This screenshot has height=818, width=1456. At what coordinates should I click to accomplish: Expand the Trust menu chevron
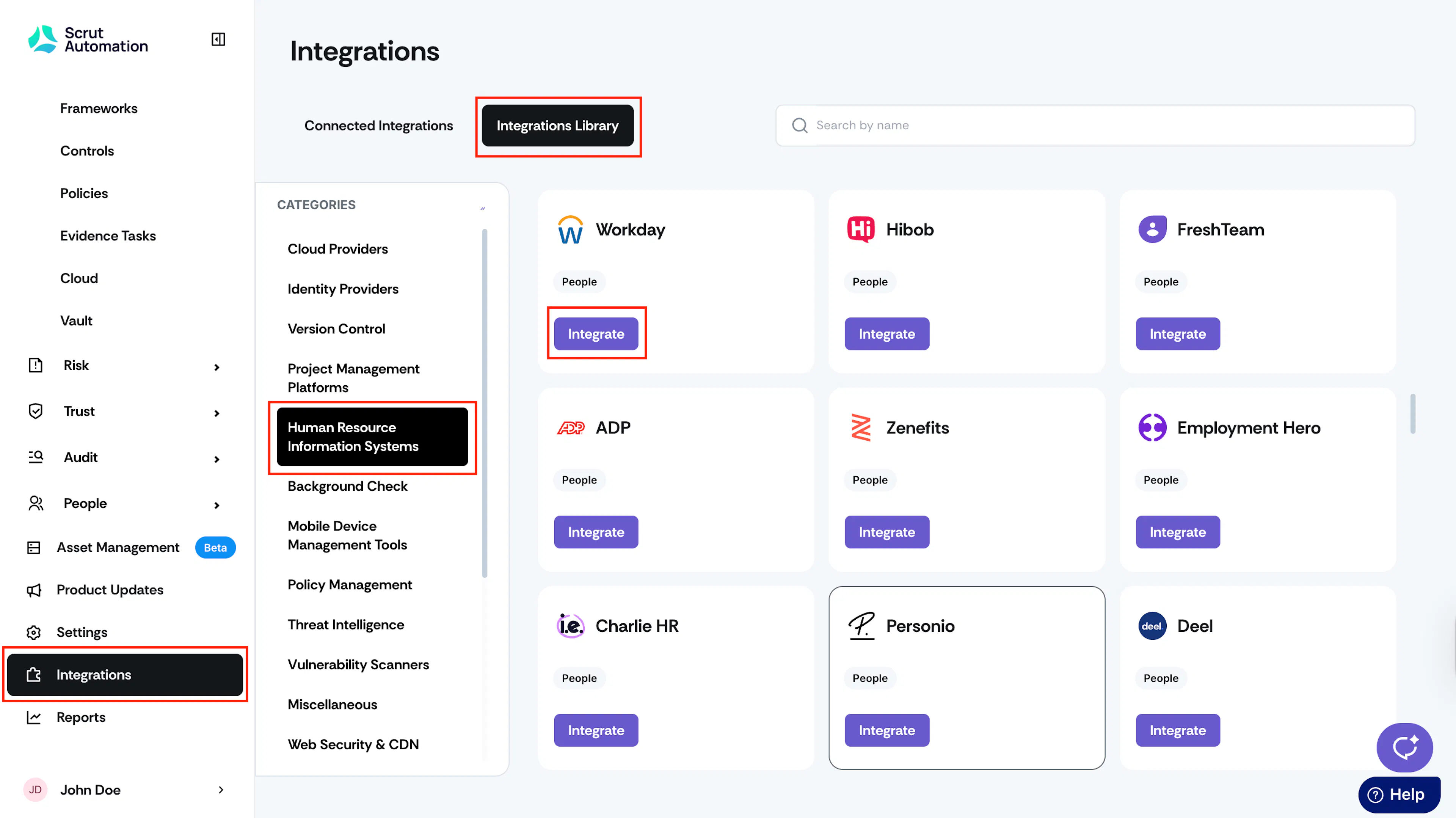[x=217, y=413]
